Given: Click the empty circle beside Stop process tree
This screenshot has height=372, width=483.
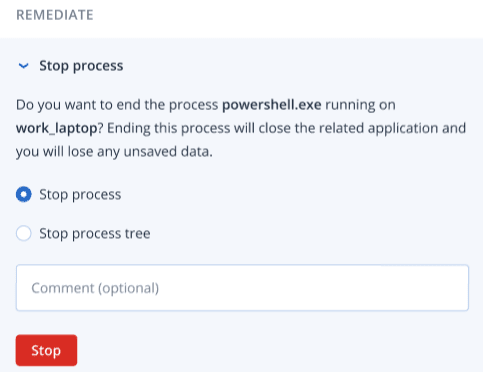Looking at the screenshot, I should (24, 233).
